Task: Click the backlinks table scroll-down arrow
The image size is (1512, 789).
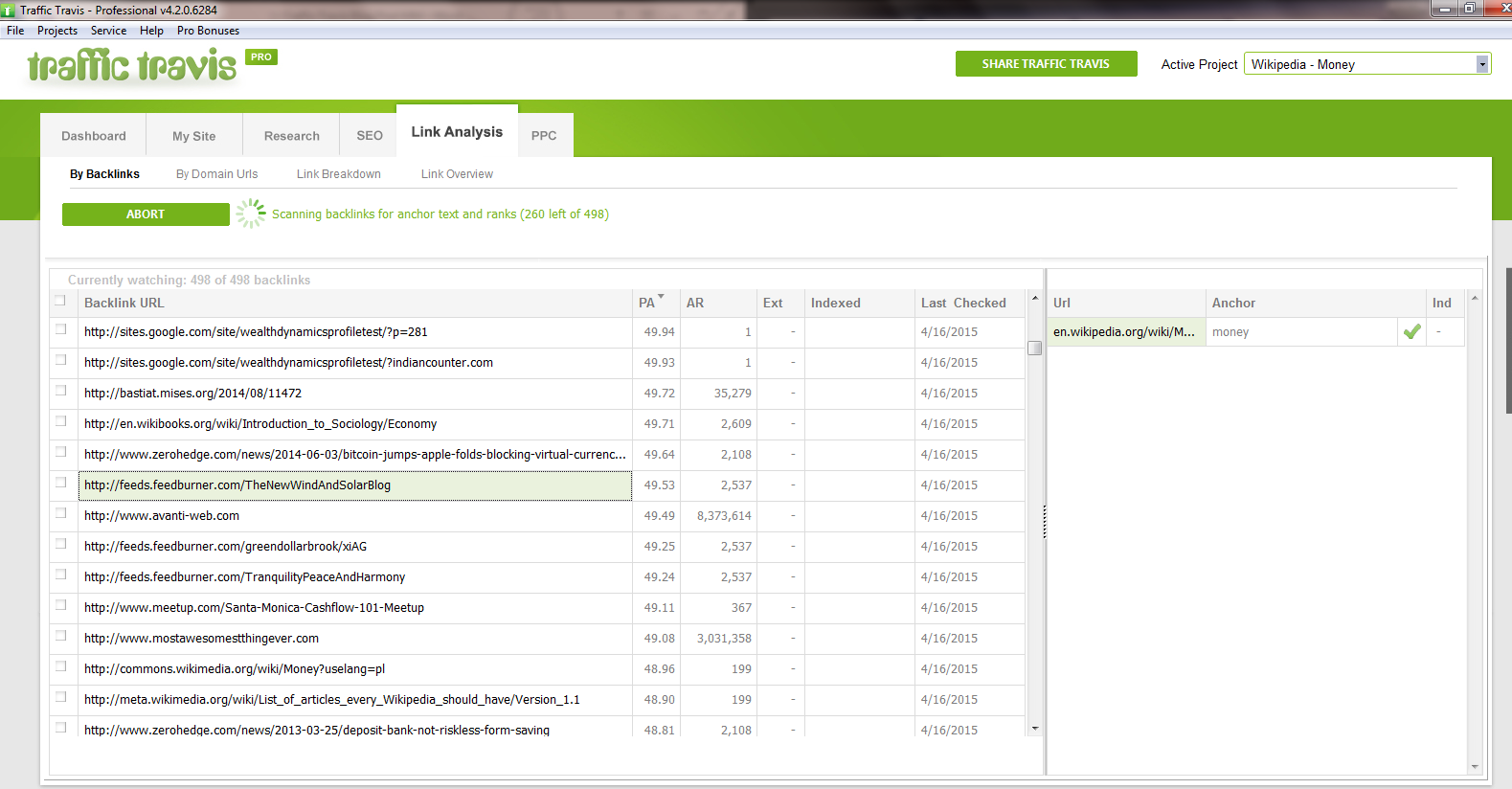Action: point(1034,729)
